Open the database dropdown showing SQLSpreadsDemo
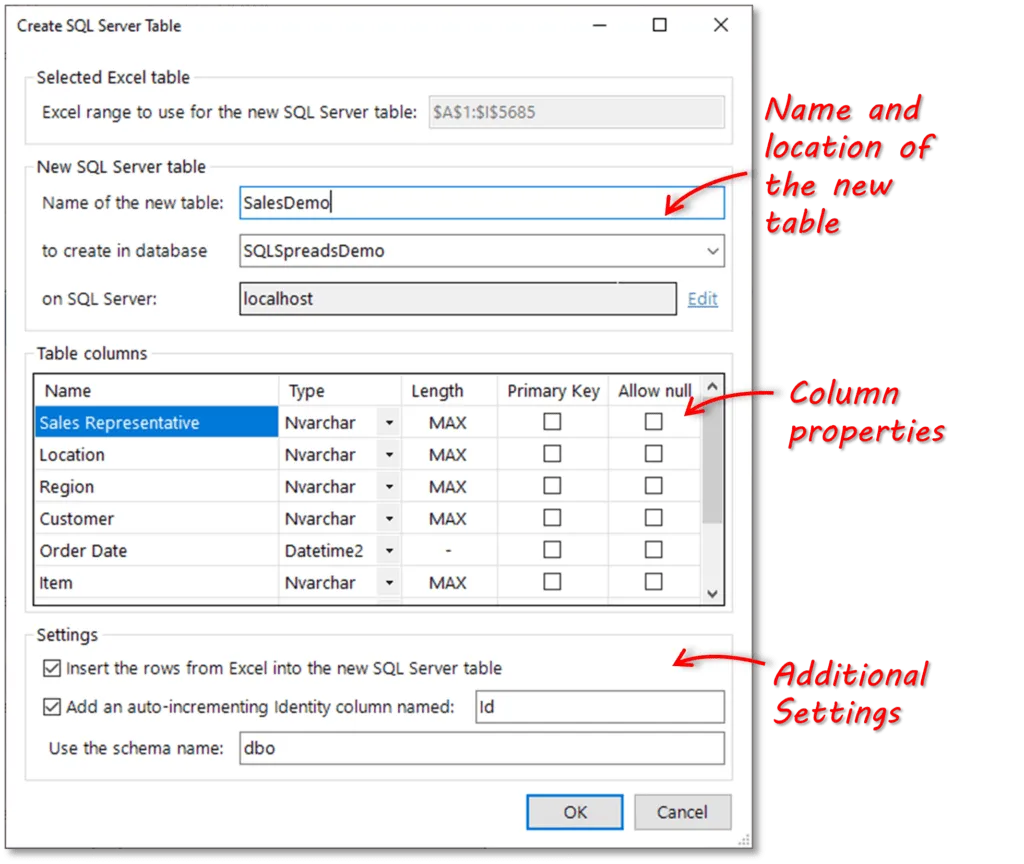 712,251
